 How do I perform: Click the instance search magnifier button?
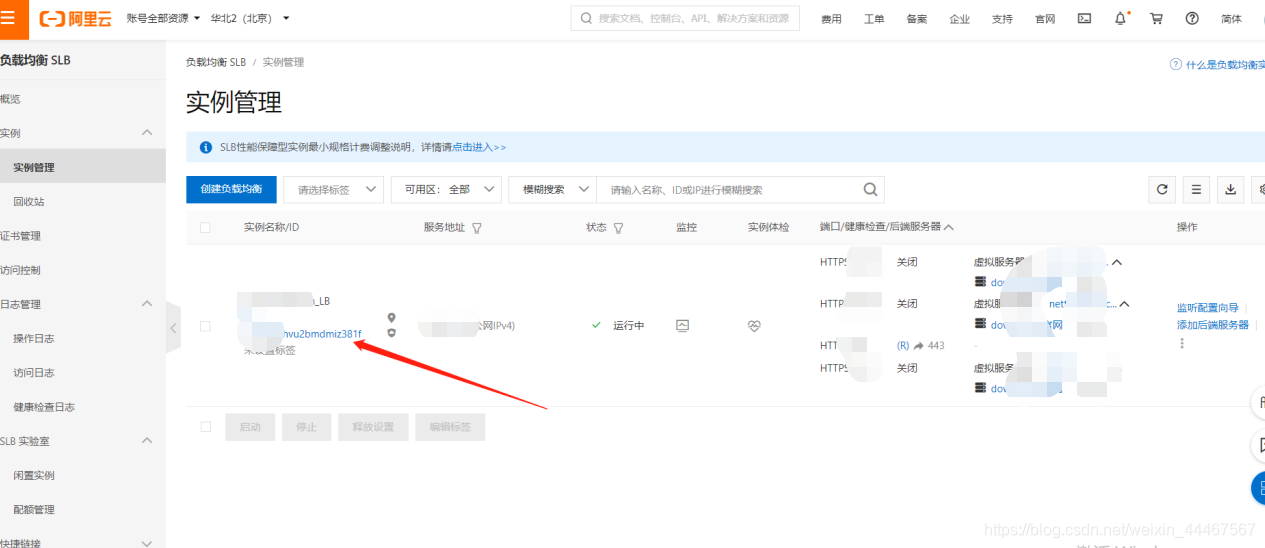coord(870,189)
